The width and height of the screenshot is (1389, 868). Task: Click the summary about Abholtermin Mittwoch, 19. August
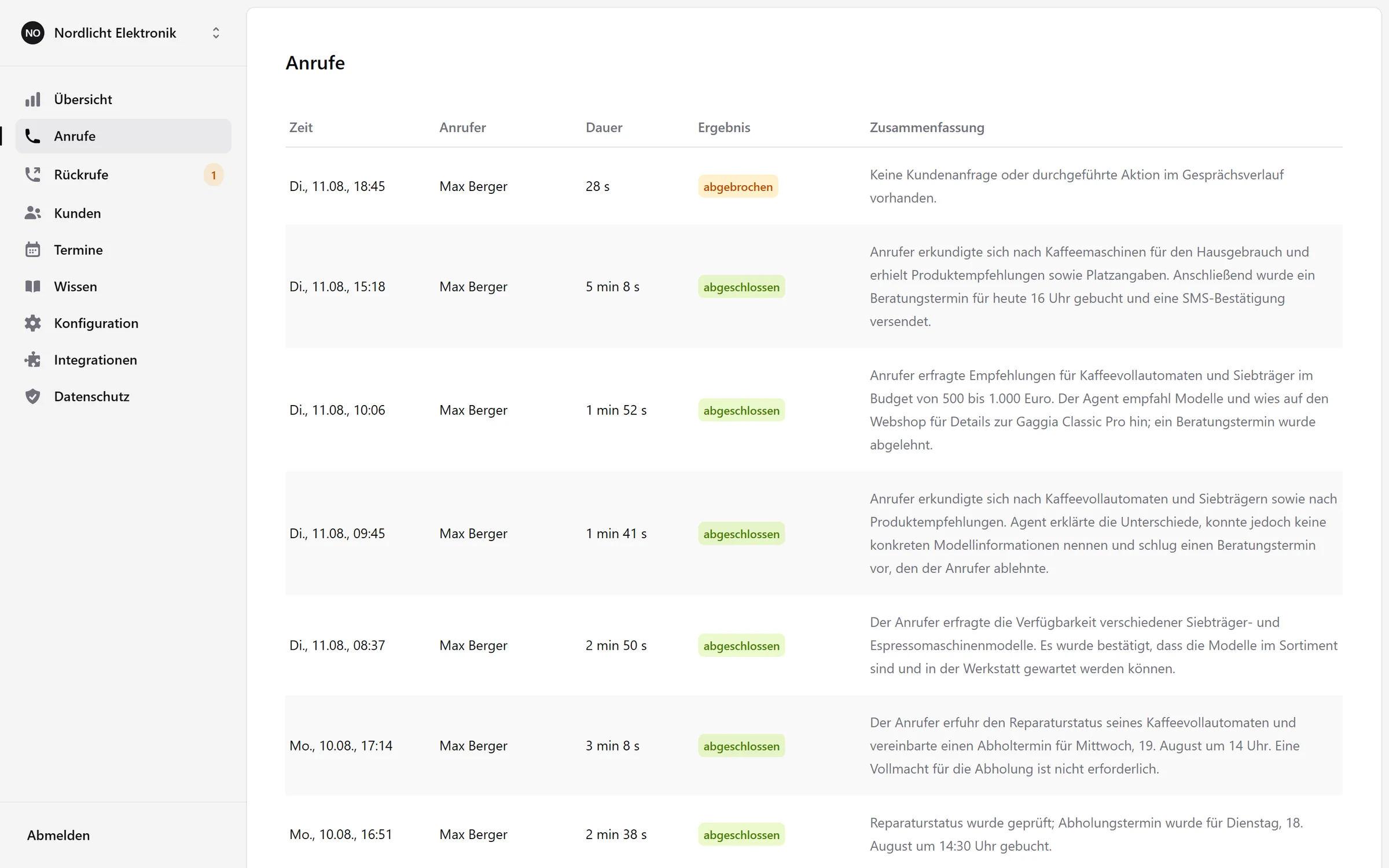click(1085, 745)
